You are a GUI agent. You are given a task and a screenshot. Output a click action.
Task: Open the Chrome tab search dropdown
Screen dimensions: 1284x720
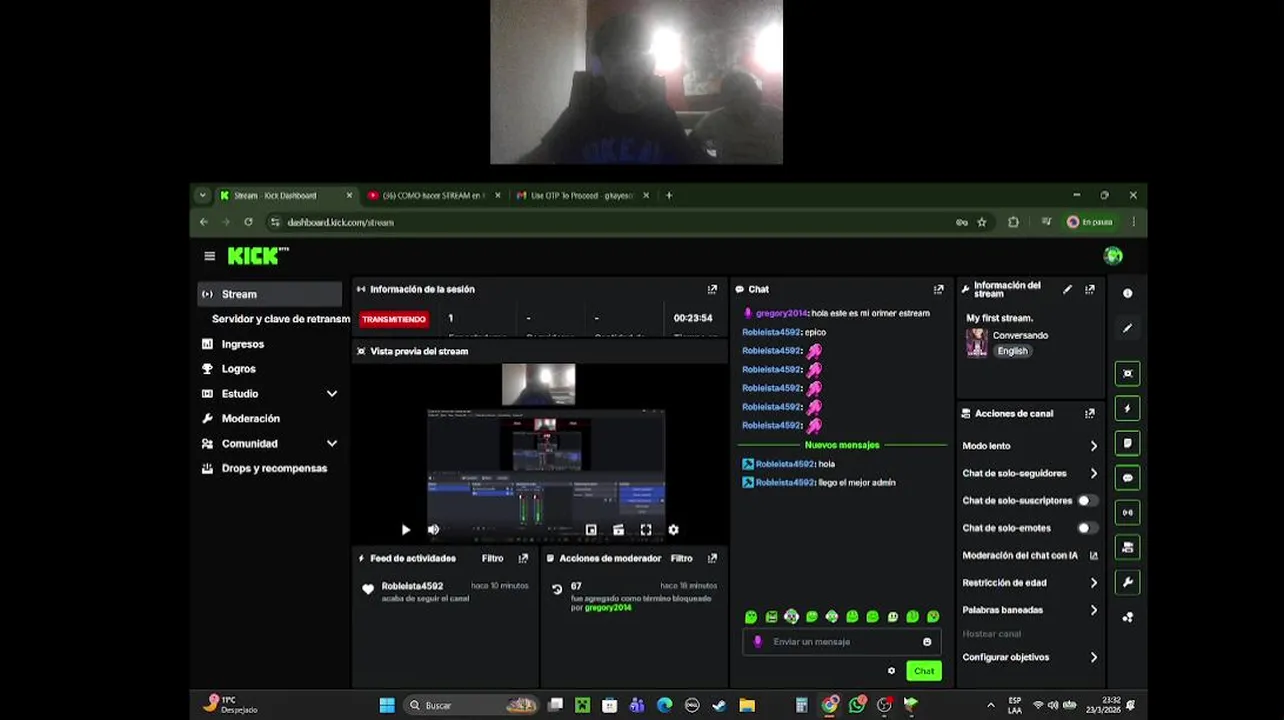click(202, 196)
